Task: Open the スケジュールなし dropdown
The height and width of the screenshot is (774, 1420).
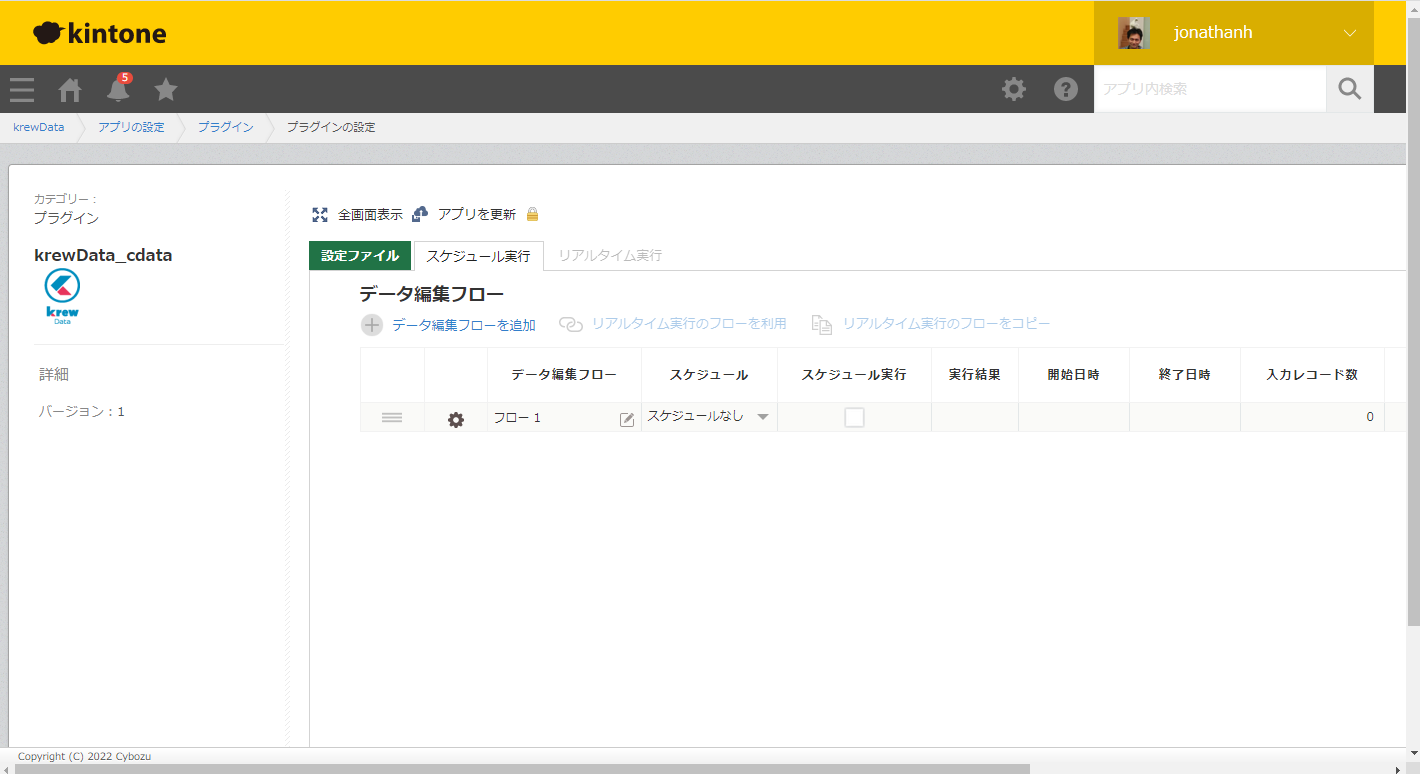Action: click(x=709, y=417)
